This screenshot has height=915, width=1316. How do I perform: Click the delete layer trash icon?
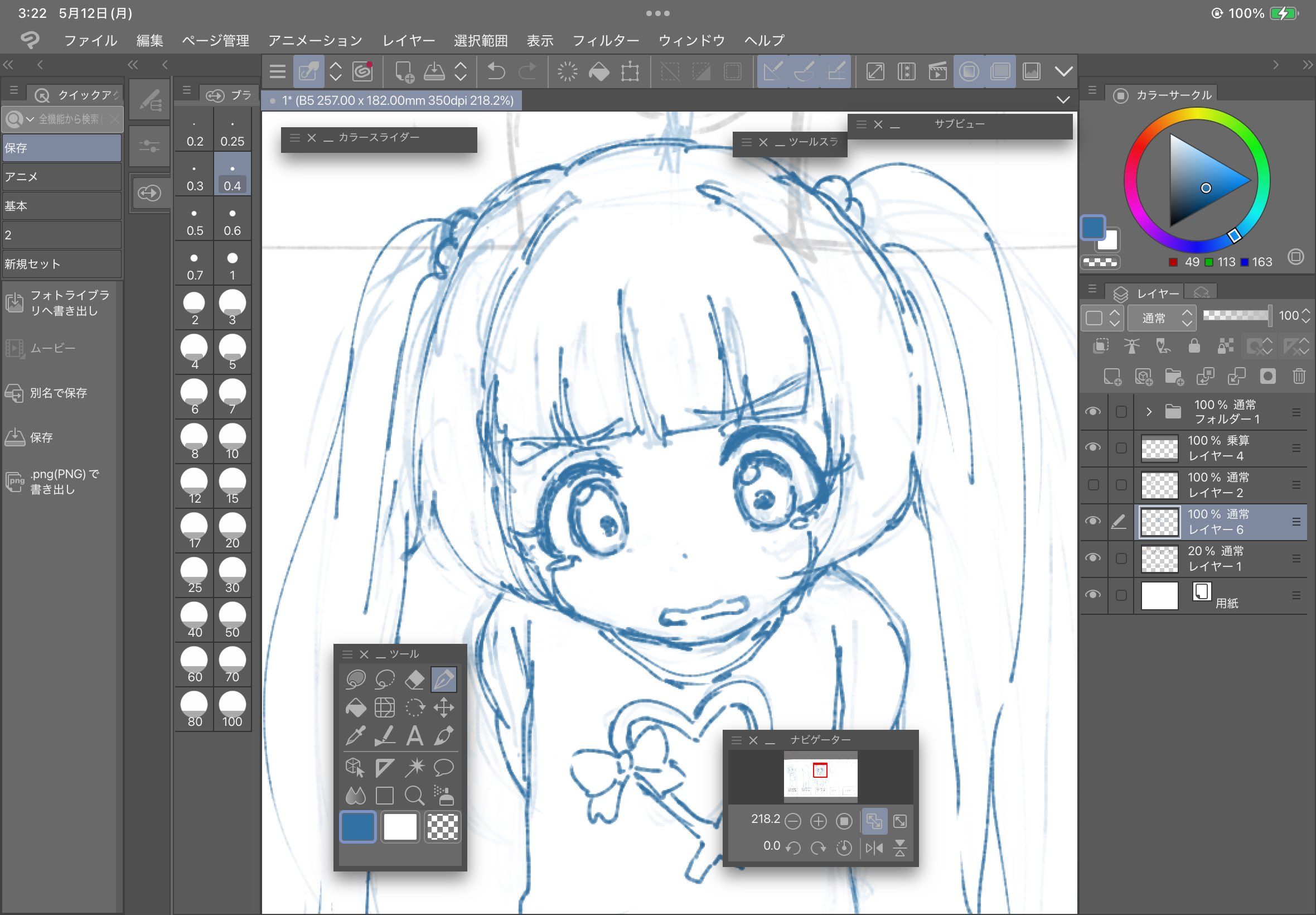tap(1299, 376)
